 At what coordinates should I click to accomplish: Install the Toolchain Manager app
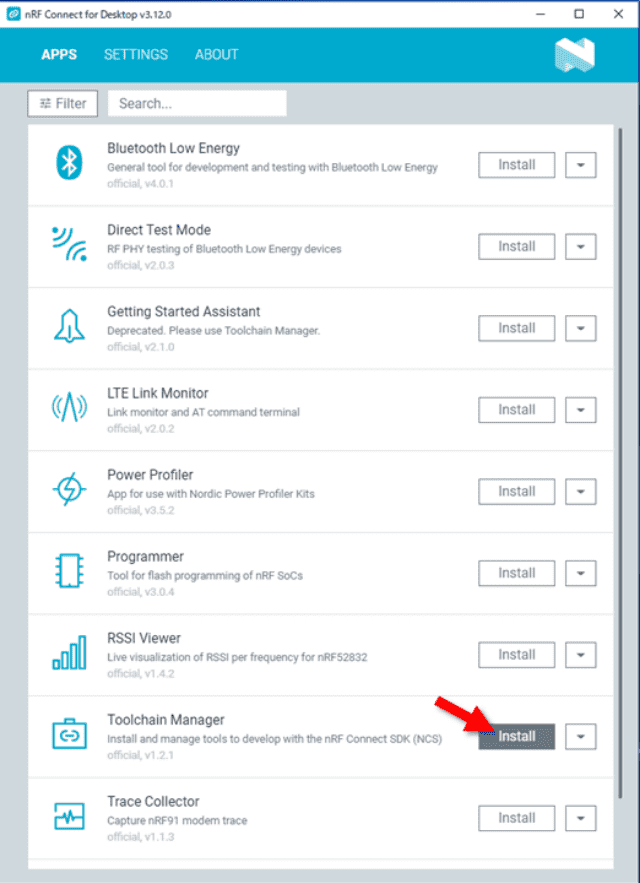point(517,736)
